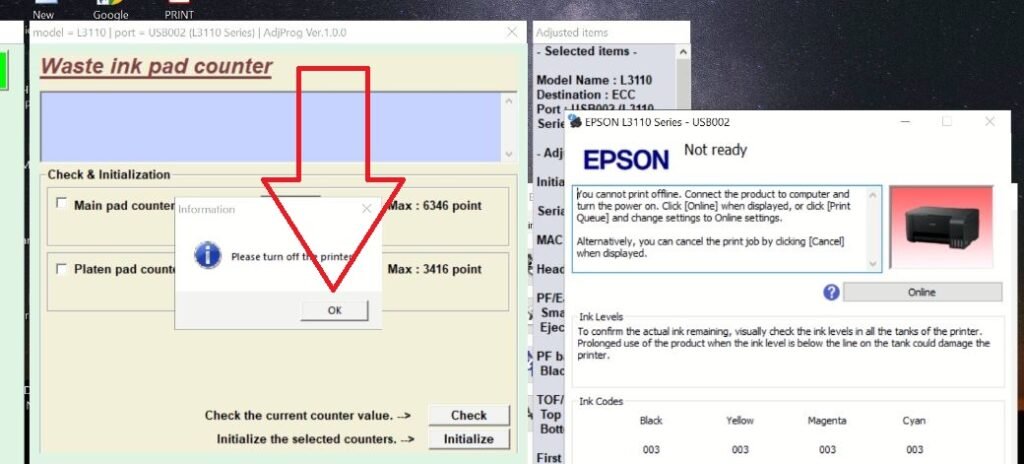Click the Check button in AdjProg
1024x464 pixels.
[x=468, y=415]
